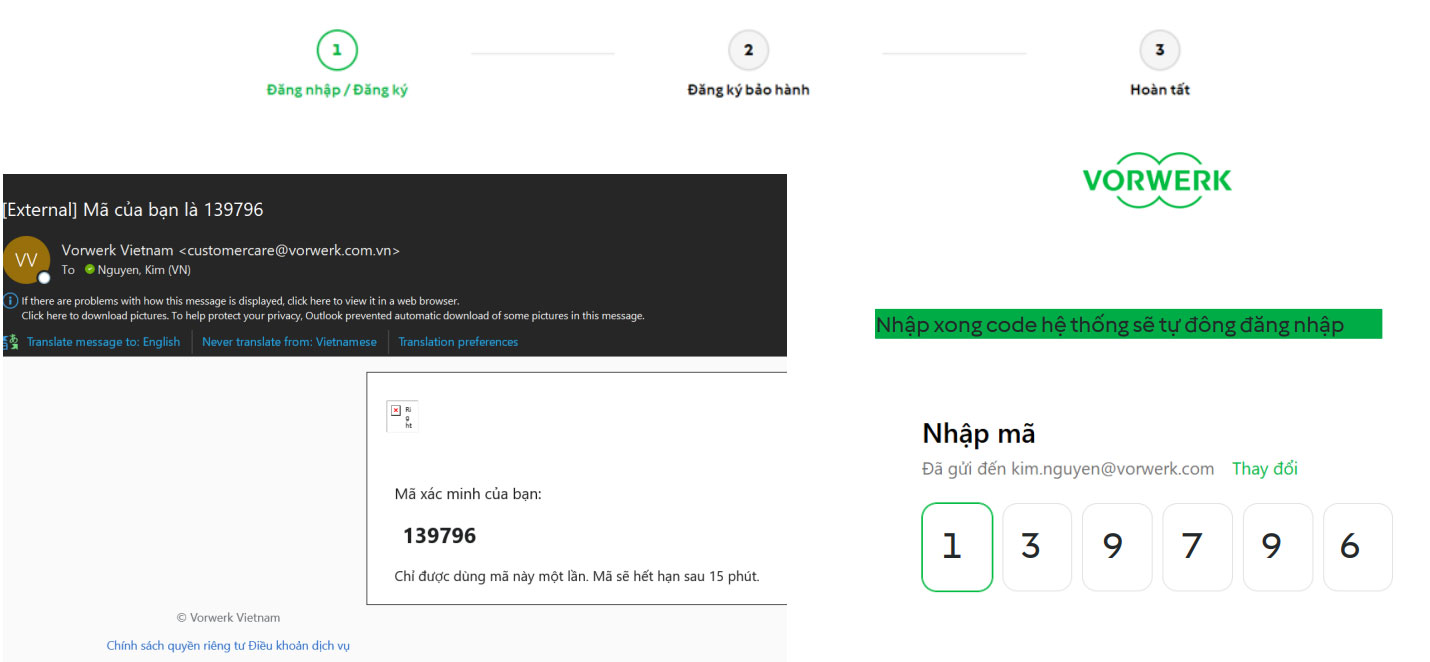
Task: Focus the second code box containing 3
Action: pos(1037,547)
